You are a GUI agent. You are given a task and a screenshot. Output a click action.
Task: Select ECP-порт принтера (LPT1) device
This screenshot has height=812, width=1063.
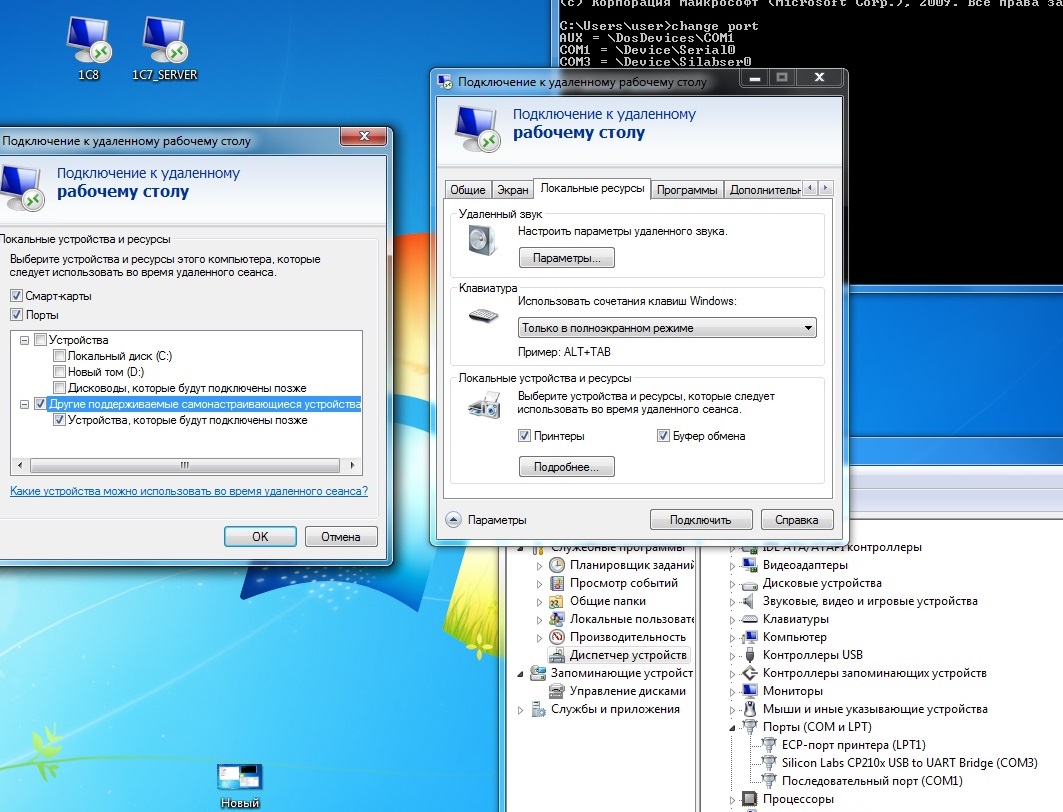(853, 745)
